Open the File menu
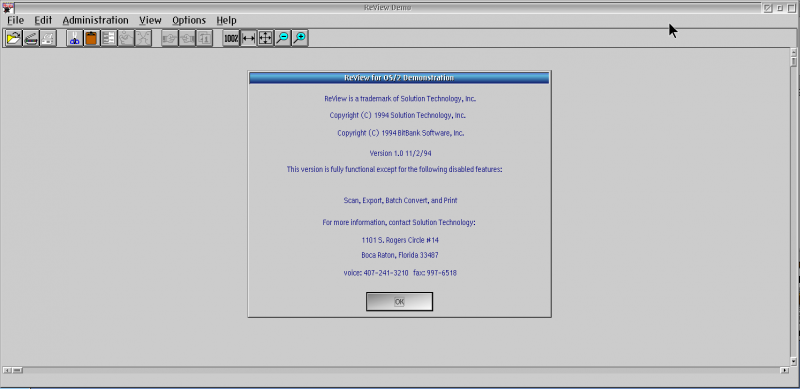800x389 pixels. 15,20
